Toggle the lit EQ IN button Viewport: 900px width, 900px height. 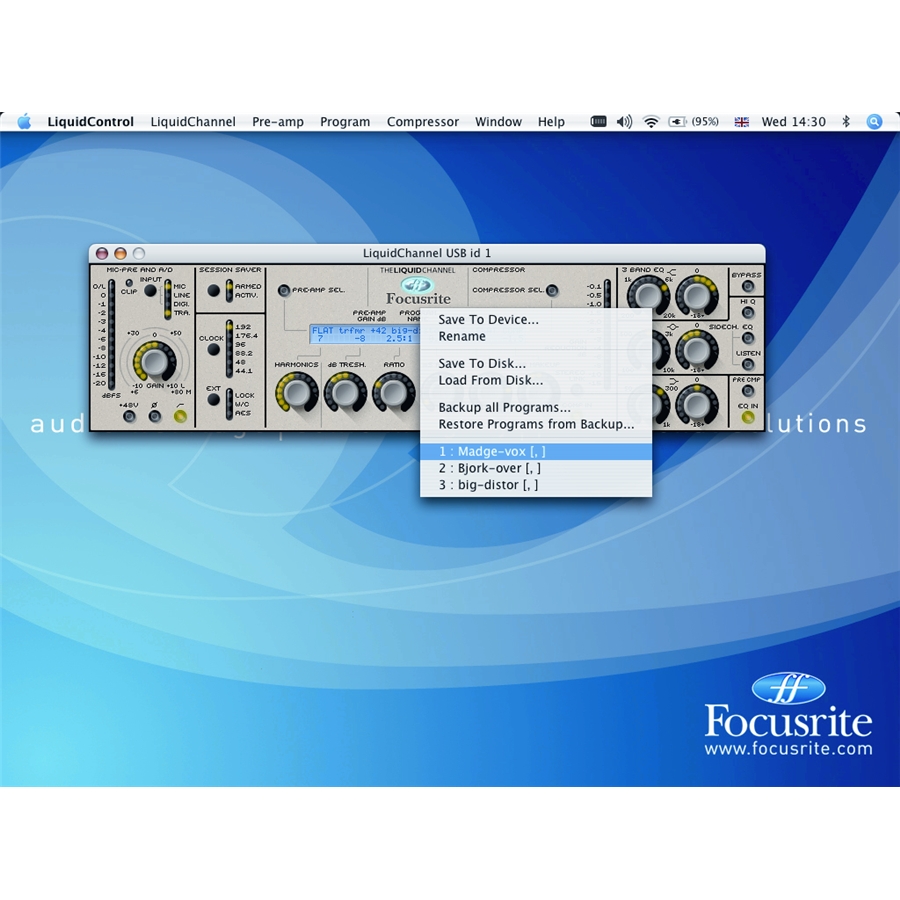pos(747,417)
